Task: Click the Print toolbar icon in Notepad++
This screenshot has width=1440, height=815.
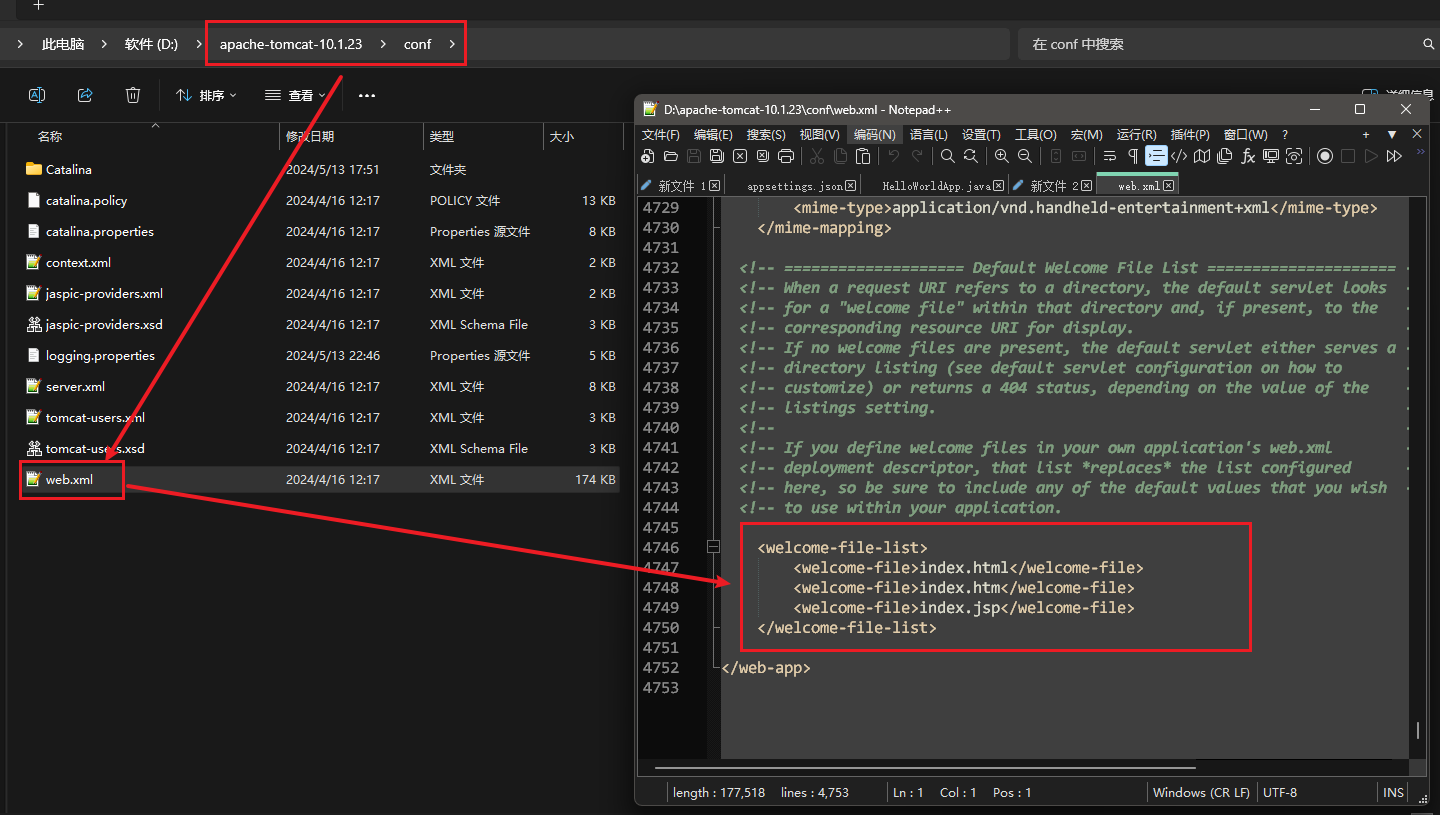Action: point(786,156)
